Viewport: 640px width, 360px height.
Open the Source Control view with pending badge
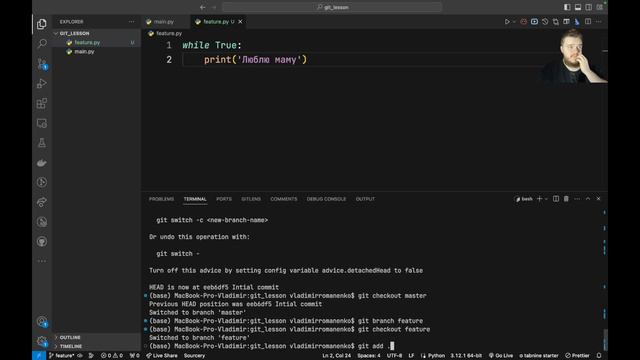(42, 63)
